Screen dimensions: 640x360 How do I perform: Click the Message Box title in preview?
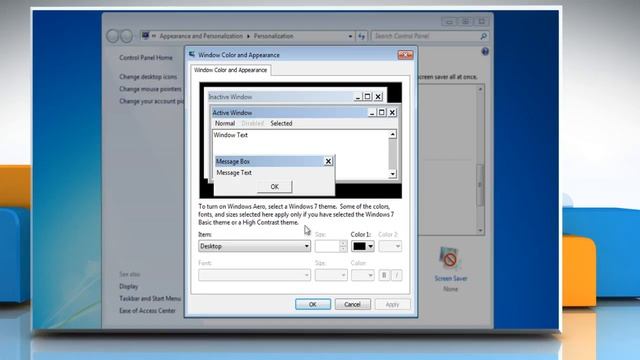(x=233, y=162)
